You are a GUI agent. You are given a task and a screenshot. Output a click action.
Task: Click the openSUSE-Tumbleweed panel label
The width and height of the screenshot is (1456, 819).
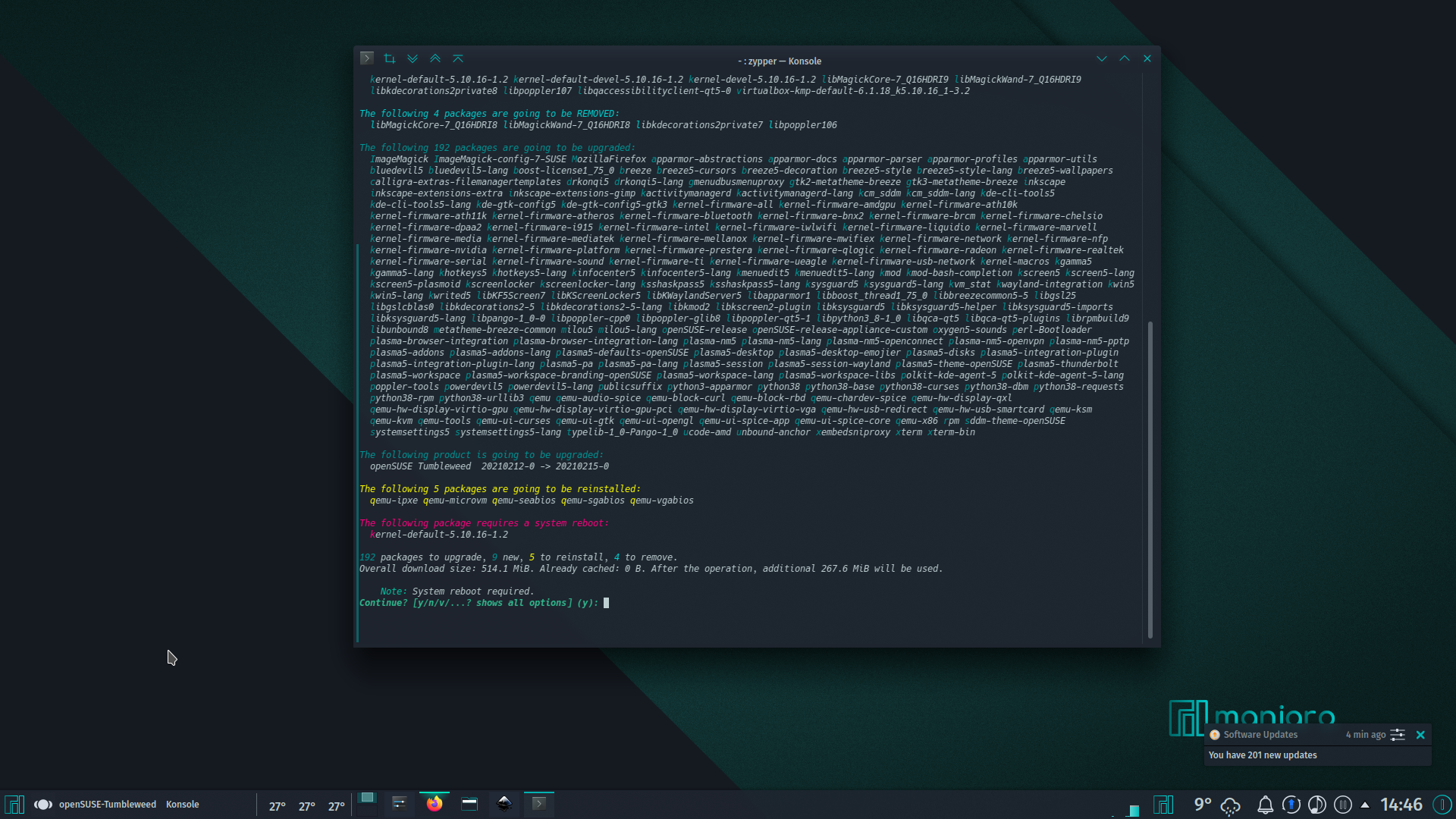[108, 805]
